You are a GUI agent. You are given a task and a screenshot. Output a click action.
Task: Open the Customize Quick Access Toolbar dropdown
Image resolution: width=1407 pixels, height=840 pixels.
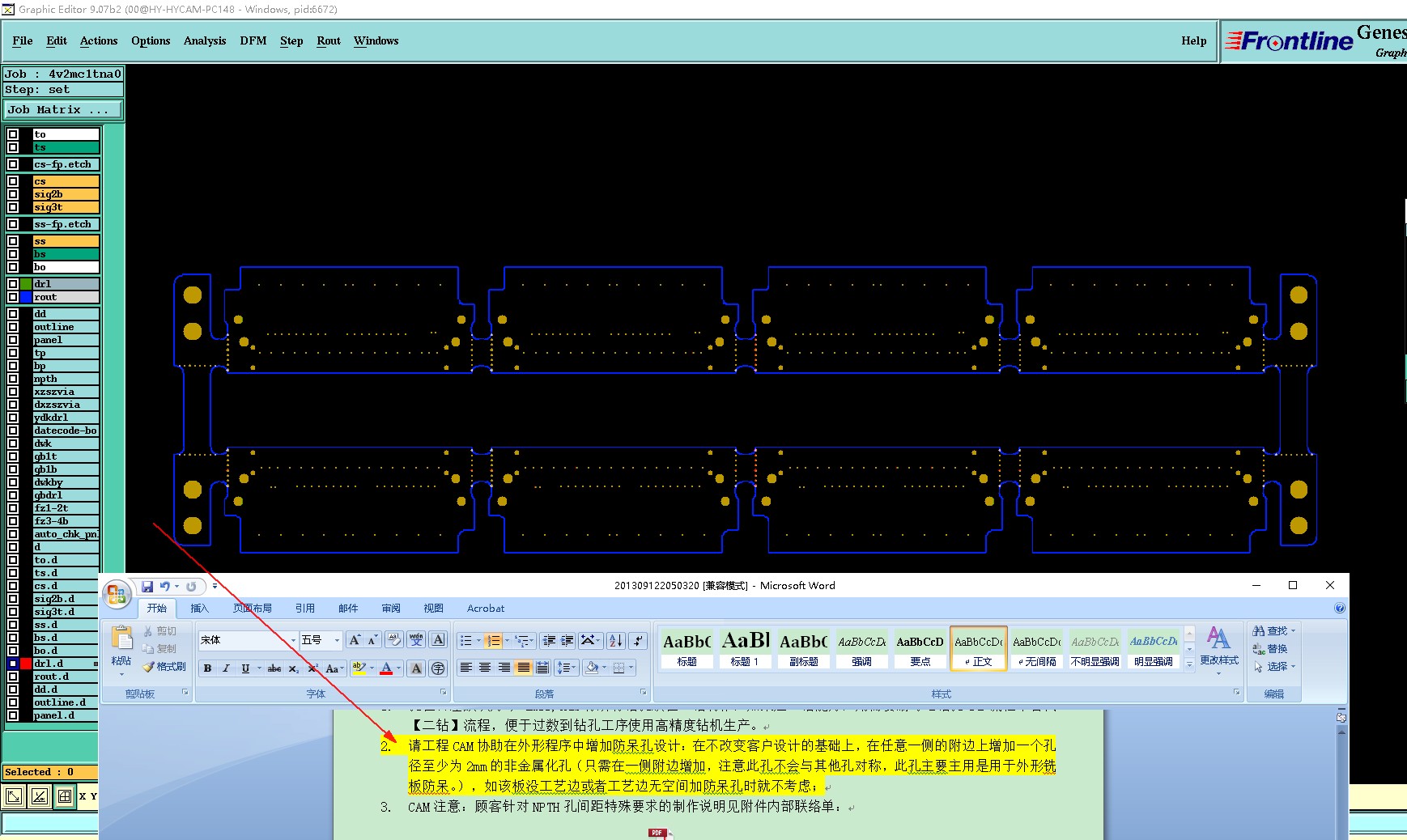215,587
